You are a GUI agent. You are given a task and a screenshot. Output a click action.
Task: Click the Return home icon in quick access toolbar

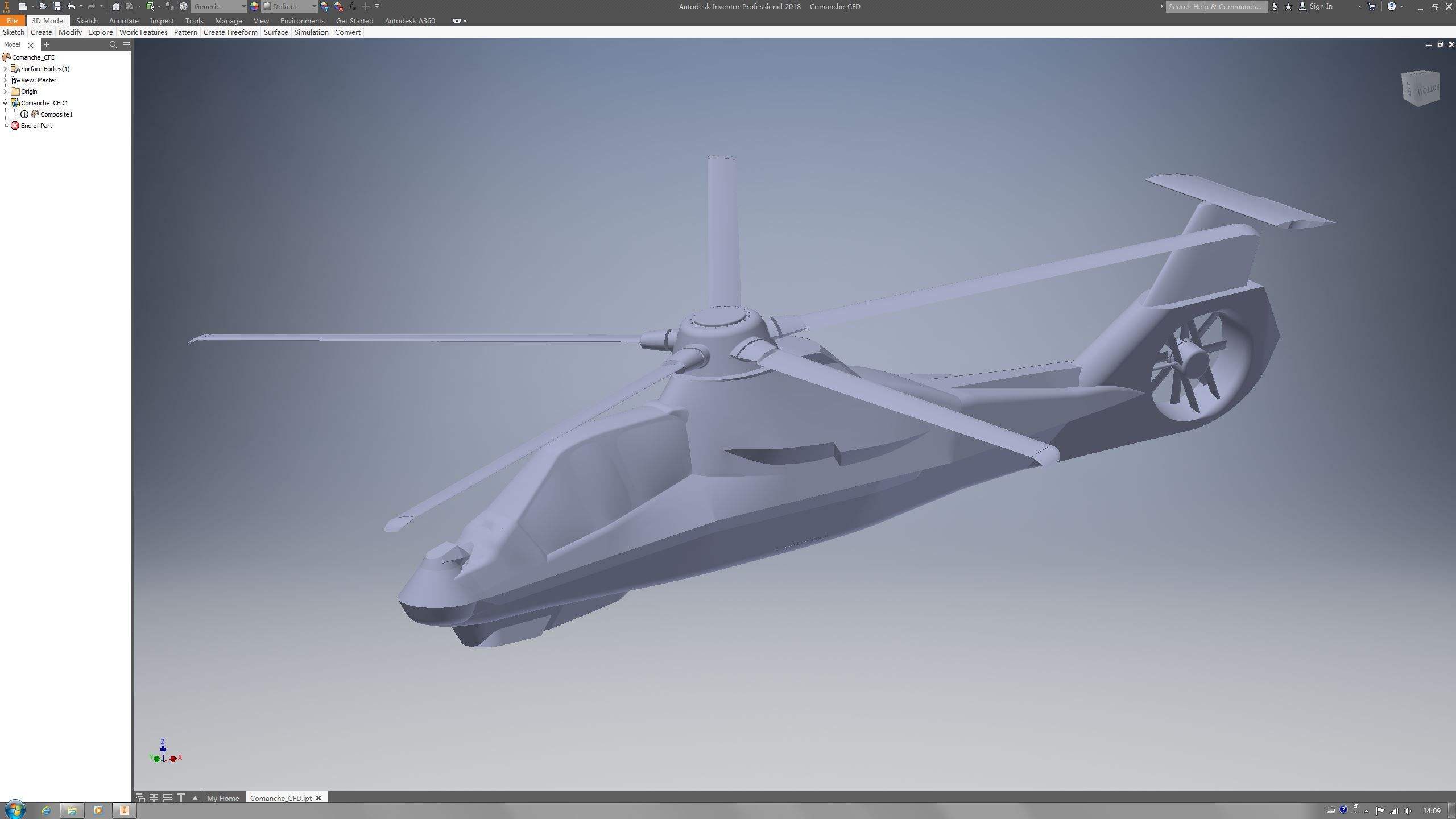[116, 7]
